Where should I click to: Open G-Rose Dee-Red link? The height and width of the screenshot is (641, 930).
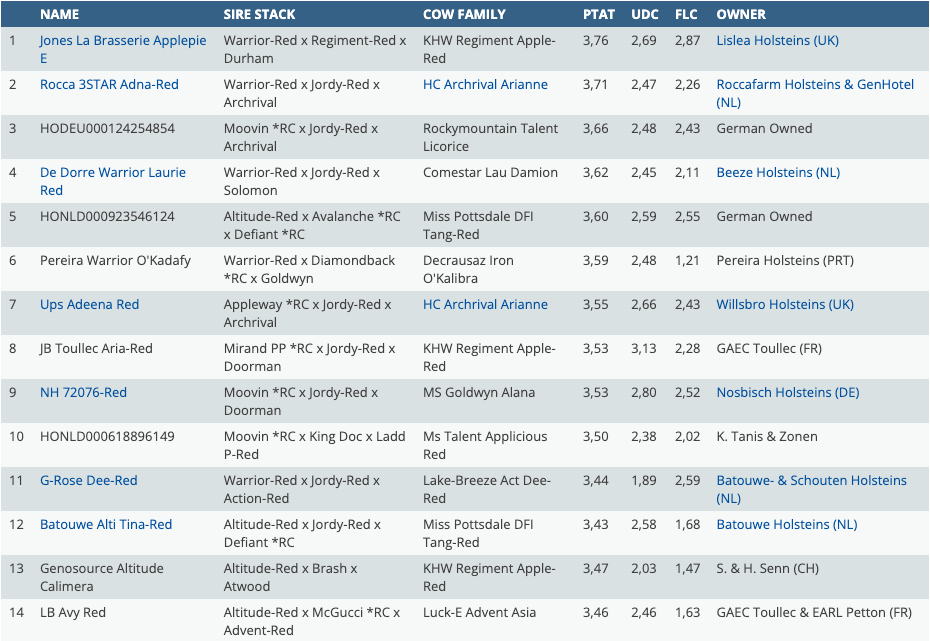pyautogui.click(x=88, y=481)
